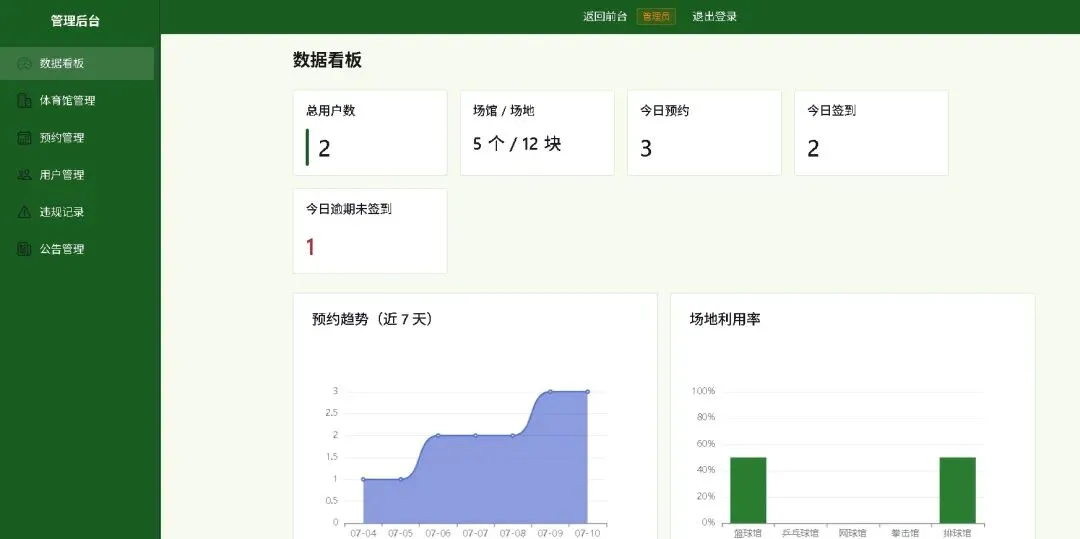Open 数据看板 menu item
This screenshot has height=539, width=1080.
pyautogui.click(x=77, y=63)
